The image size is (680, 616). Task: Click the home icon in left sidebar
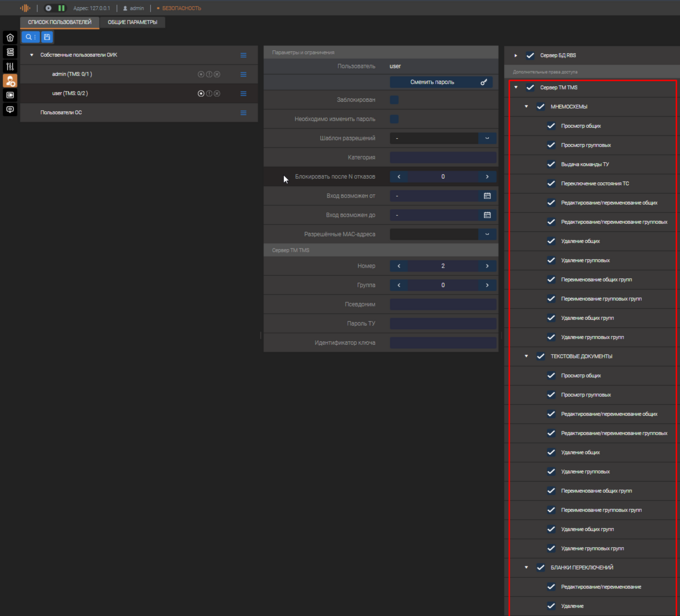point(10,38)
